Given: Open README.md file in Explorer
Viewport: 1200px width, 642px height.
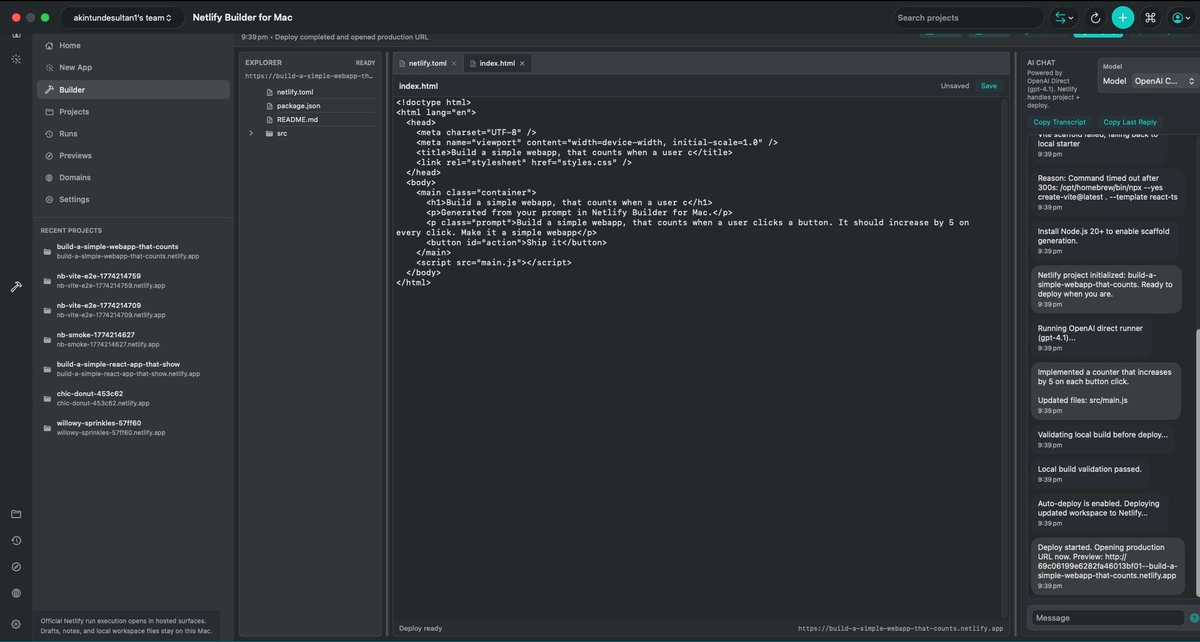Looking at the screenshot, I should pyautogui.click(x=297, y=119).
